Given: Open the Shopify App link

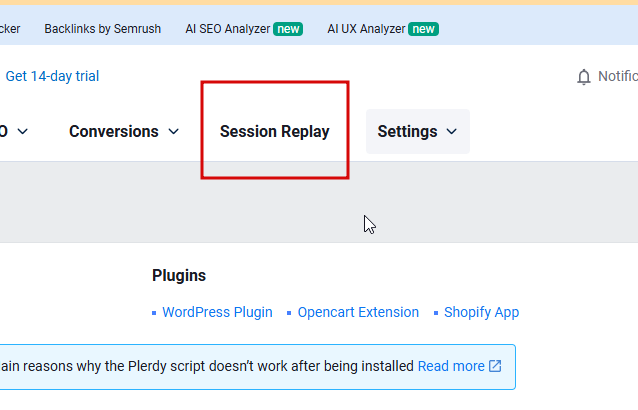Looking at the screenshot, I should [x=481, y=312].
